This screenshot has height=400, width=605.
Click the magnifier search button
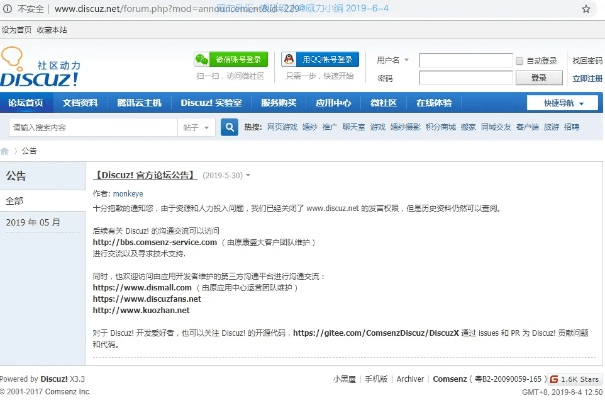tap(229, 127)
